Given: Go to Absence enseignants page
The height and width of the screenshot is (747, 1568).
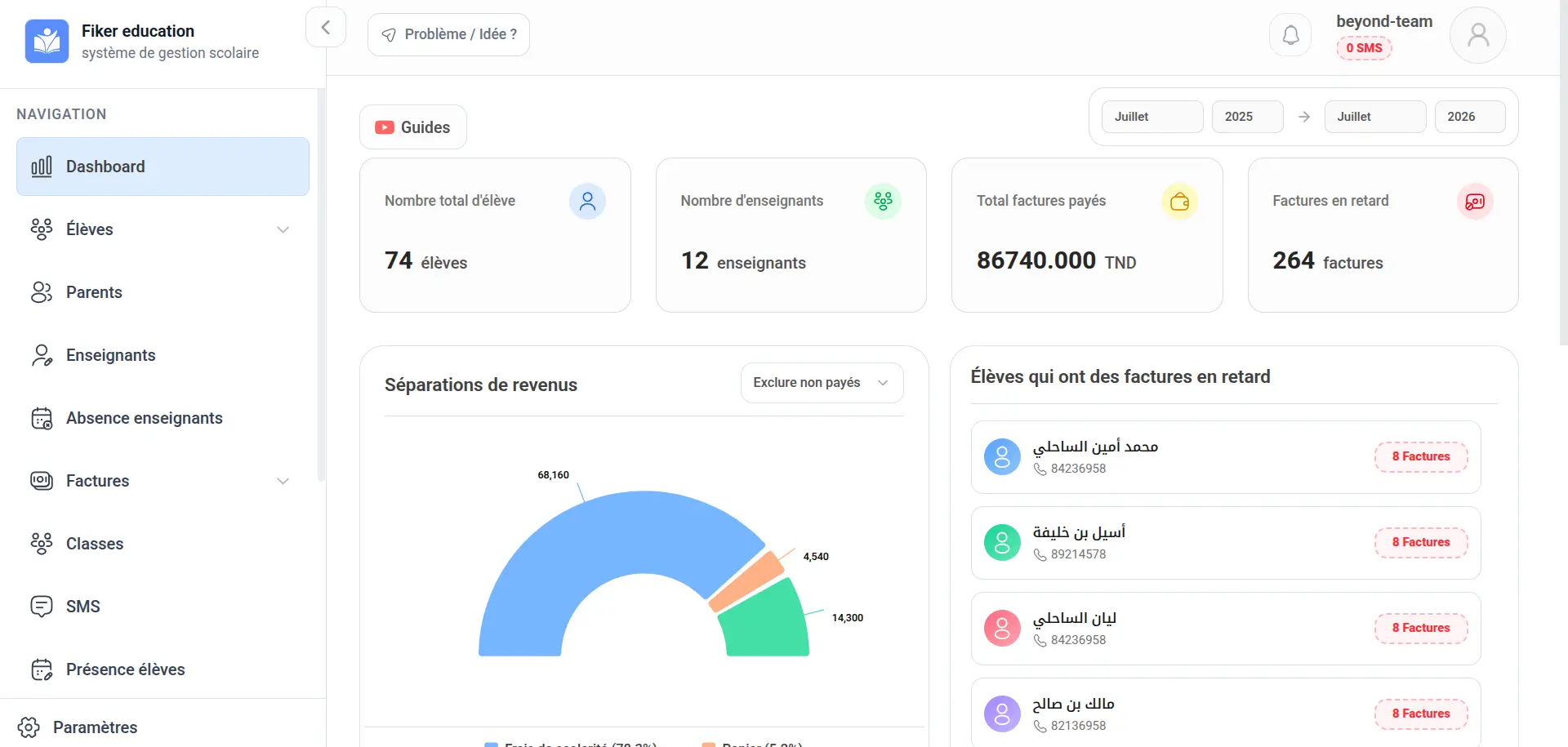Looking at the screenshot, I should tap(144, 418).
